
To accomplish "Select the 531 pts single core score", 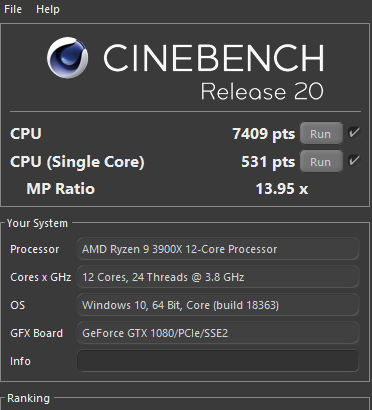I will [x=268, y=162].
